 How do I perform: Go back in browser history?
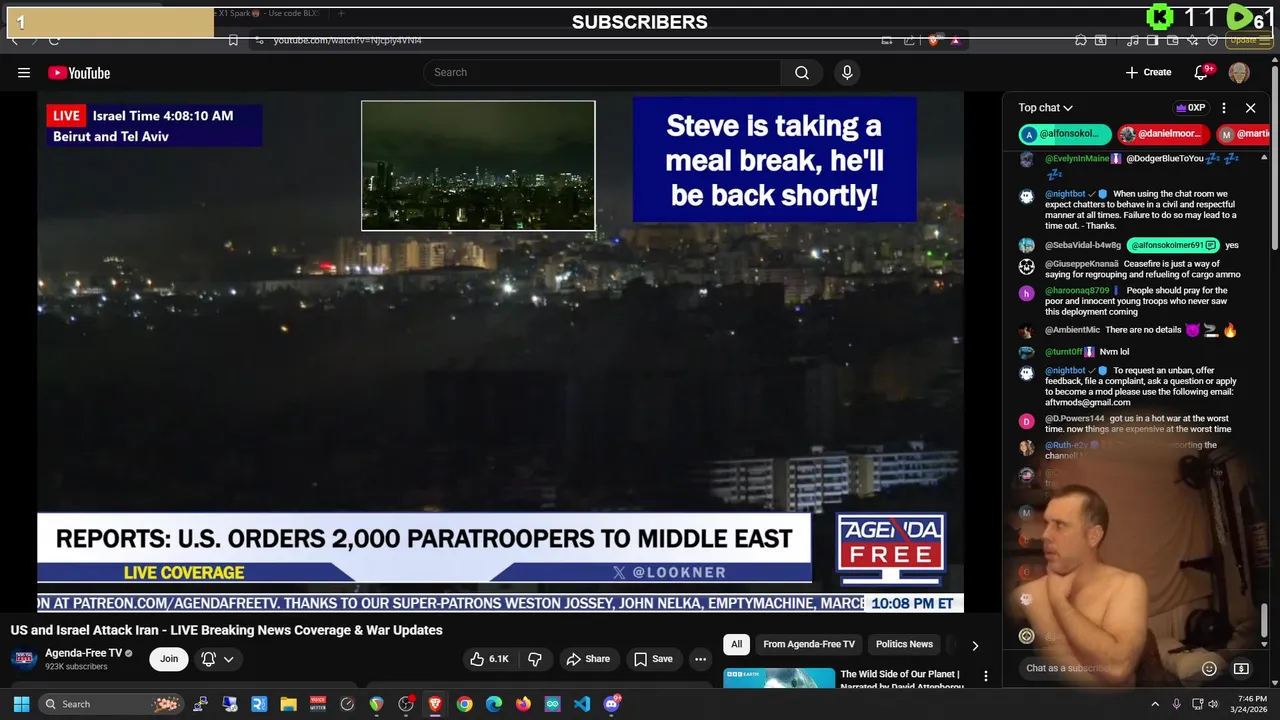[14, 40]
